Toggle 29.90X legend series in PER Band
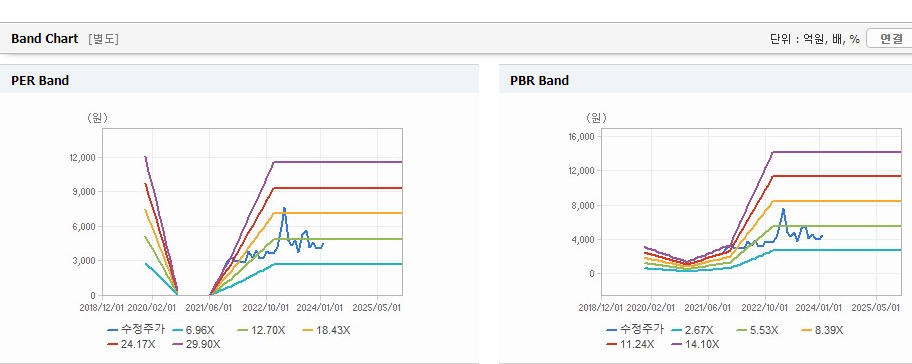 click(x=197, y=344)
